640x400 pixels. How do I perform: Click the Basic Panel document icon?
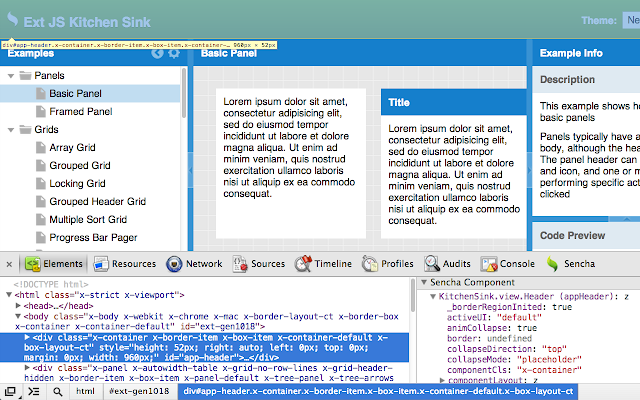click(x=40, y=93)
